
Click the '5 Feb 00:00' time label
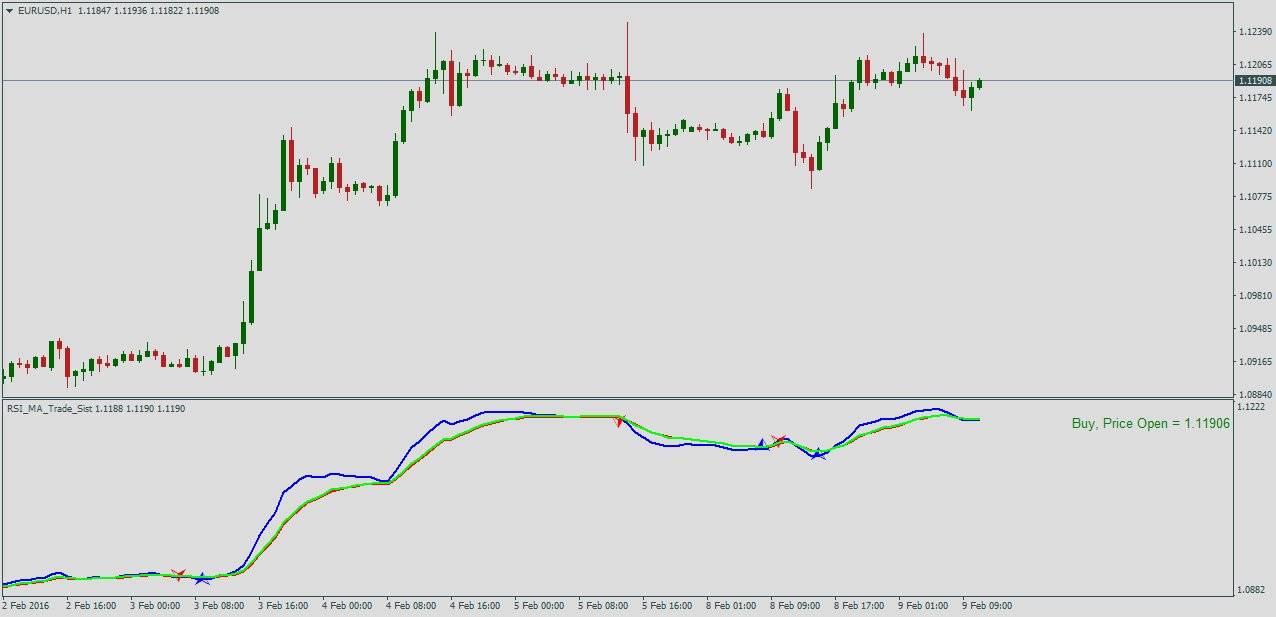point(539,605)
